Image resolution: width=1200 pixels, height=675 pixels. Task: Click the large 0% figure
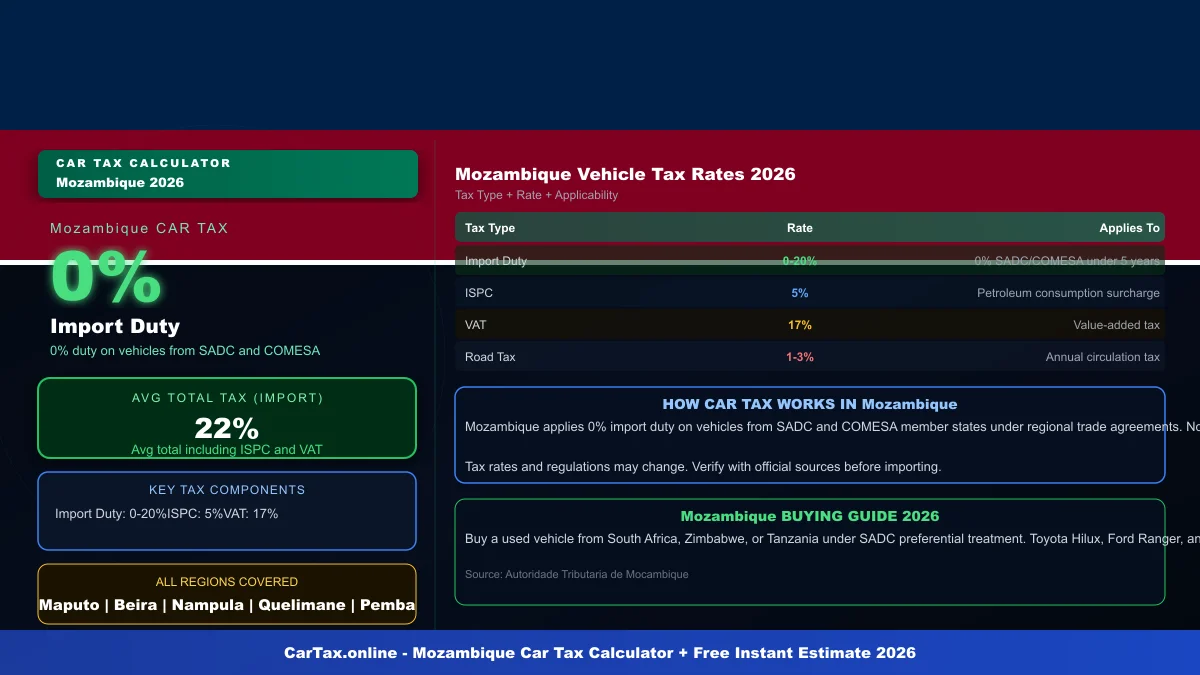tap(106, 277)
